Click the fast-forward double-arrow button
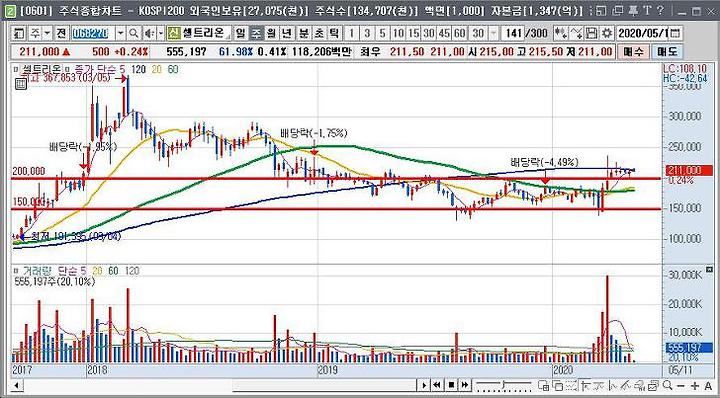Screen dimensions: 720x398 pyautogui.click(x=465, y=385)
